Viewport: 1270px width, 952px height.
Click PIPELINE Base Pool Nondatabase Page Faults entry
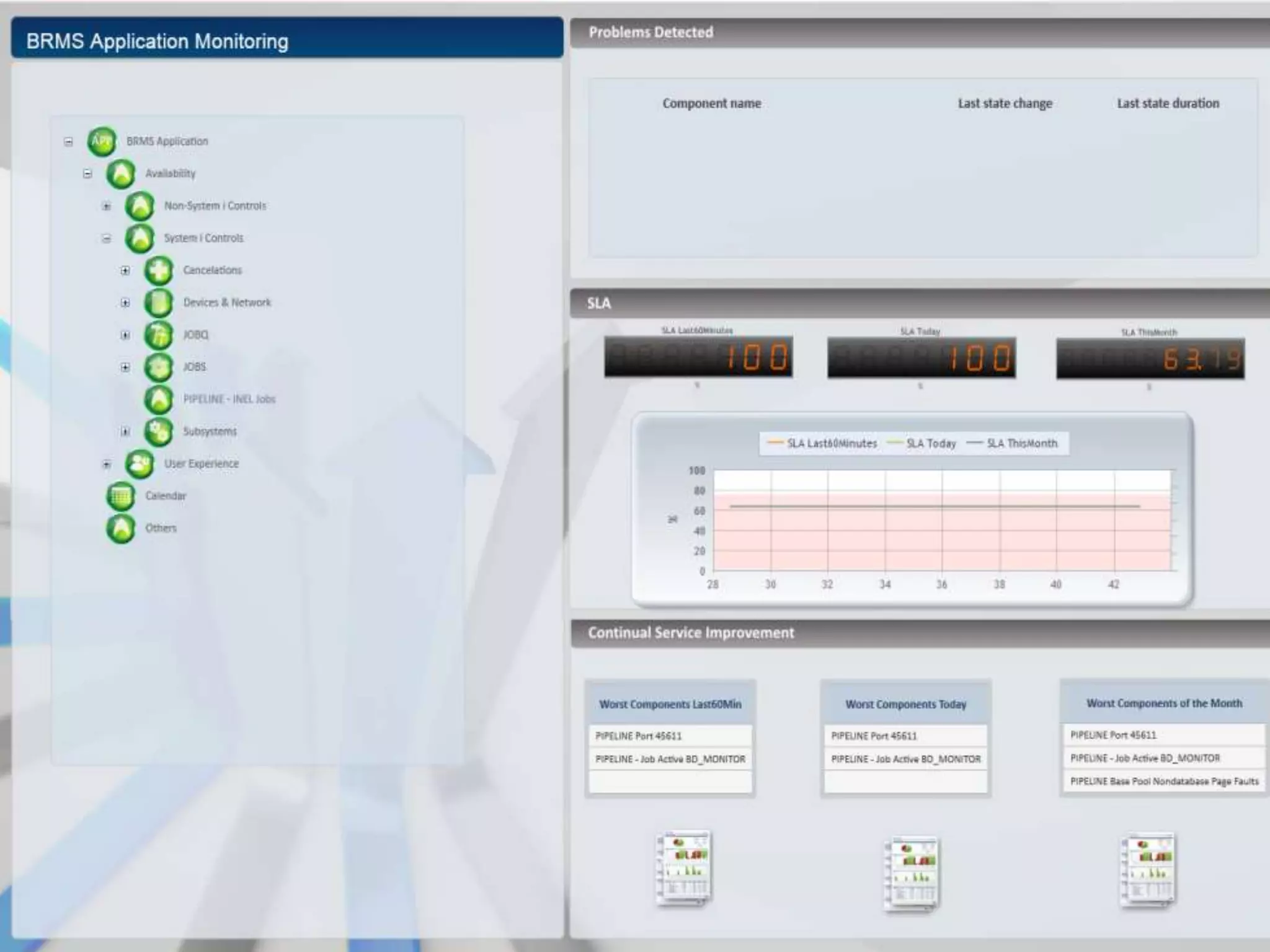[x=1164, y=782]
